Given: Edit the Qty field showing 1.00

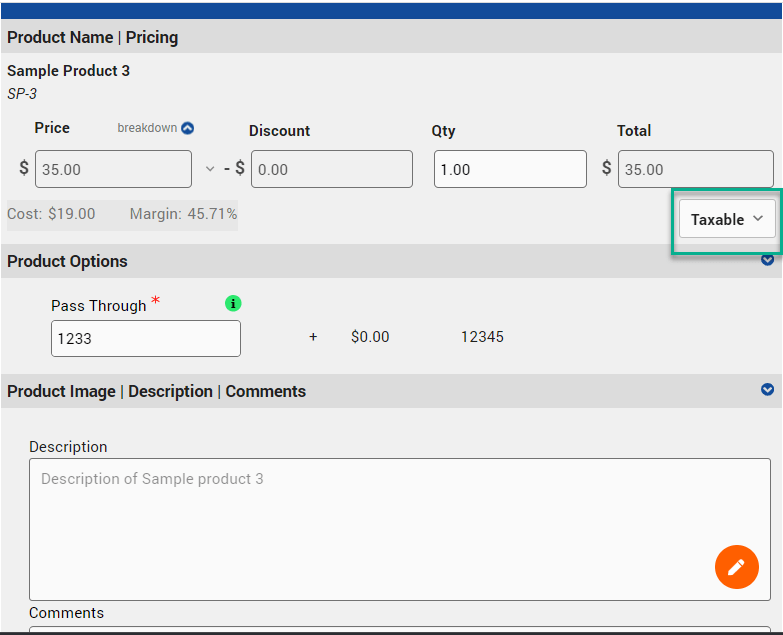Looking at the screenshot, I should [x=510, y=169].
